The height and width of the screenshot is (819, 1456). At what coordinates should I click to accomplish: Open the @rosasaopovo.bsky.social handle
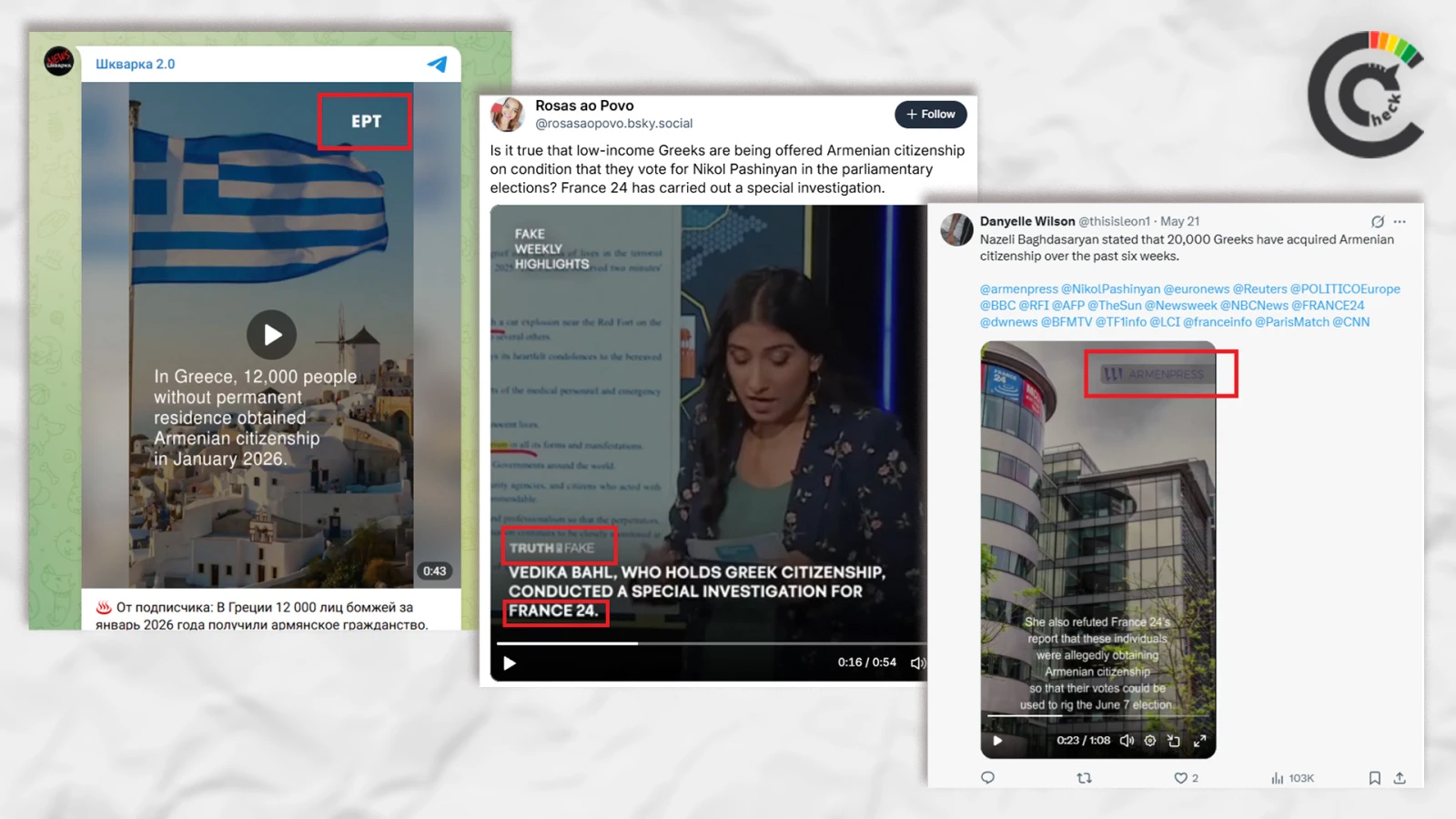point(613,123)
